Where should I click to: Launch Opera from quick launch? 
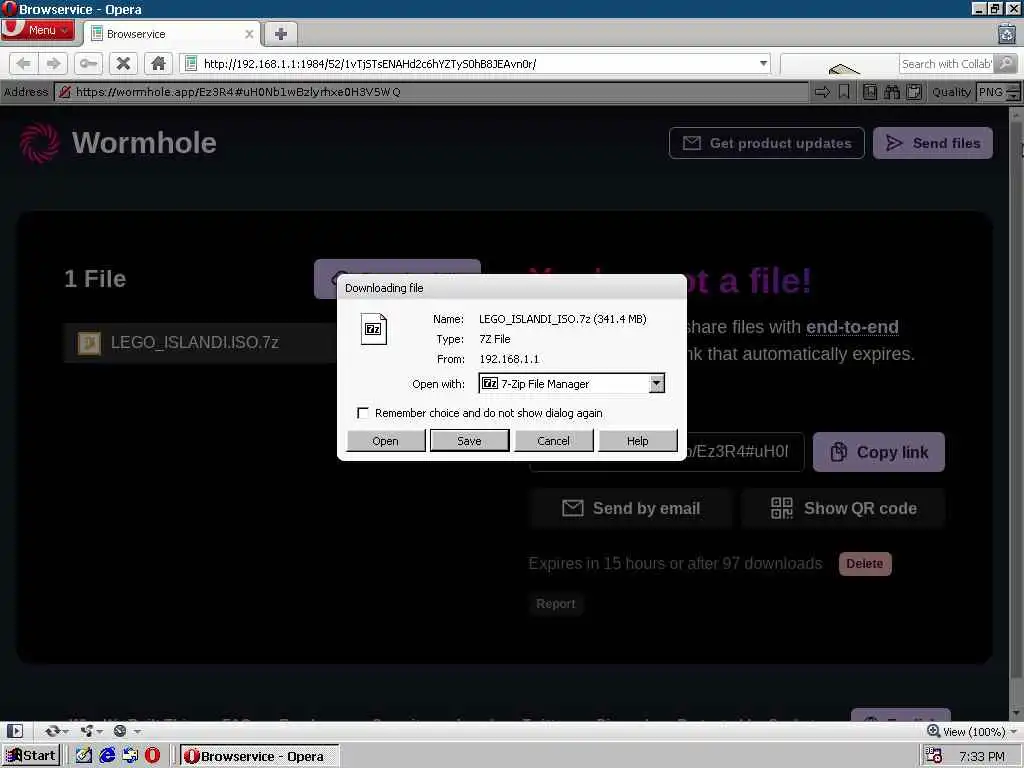point(152,756)
